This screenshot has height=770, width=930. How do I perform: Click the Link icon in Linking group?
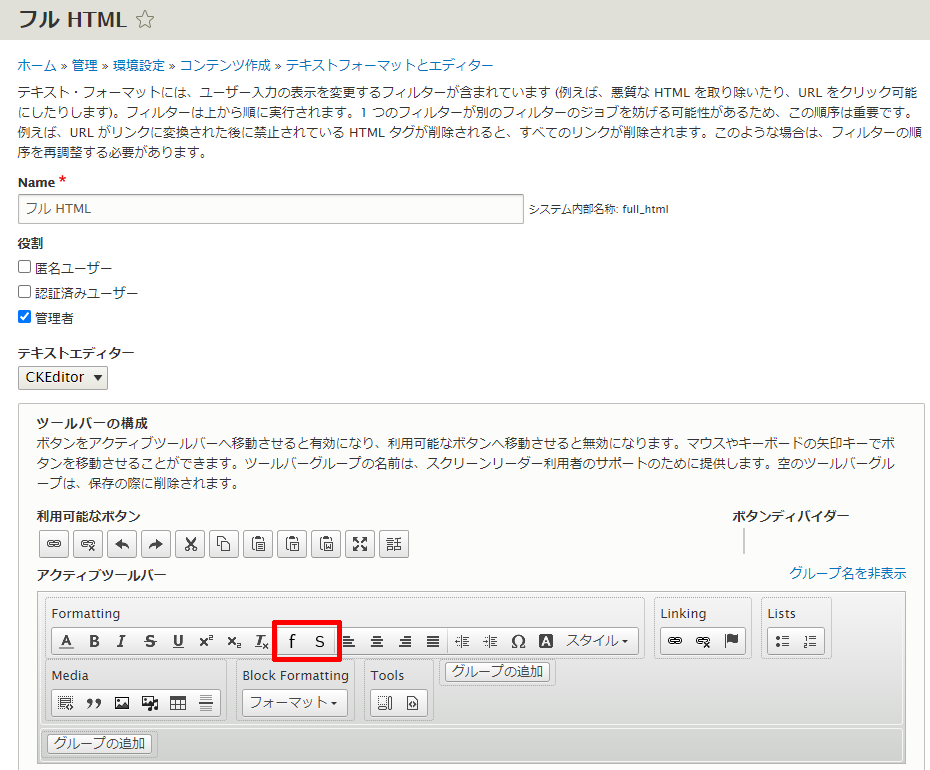click(675, 641)
